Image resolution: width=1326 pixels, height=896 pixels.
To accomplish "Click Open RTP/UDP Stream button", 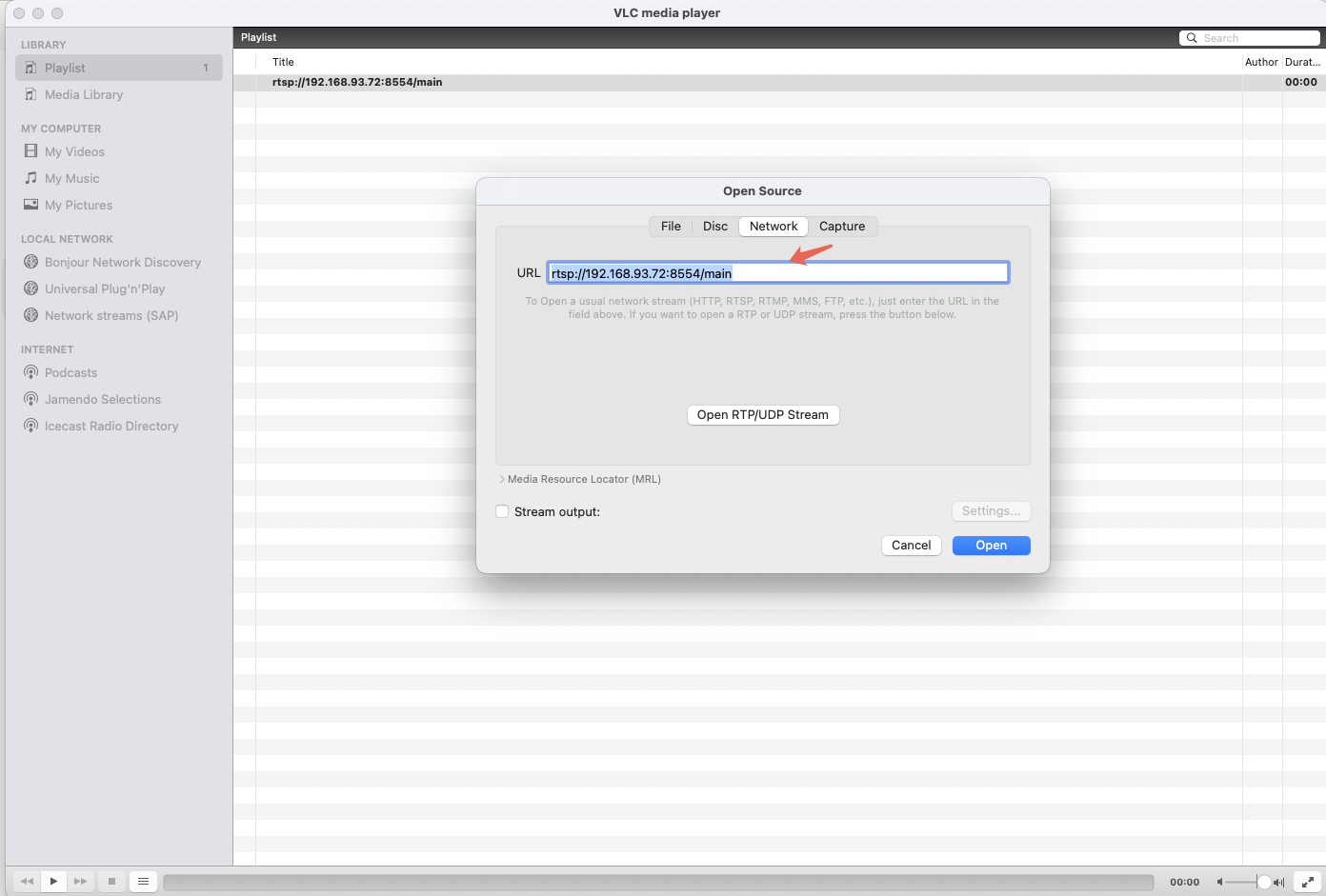I will click(763, 414).
